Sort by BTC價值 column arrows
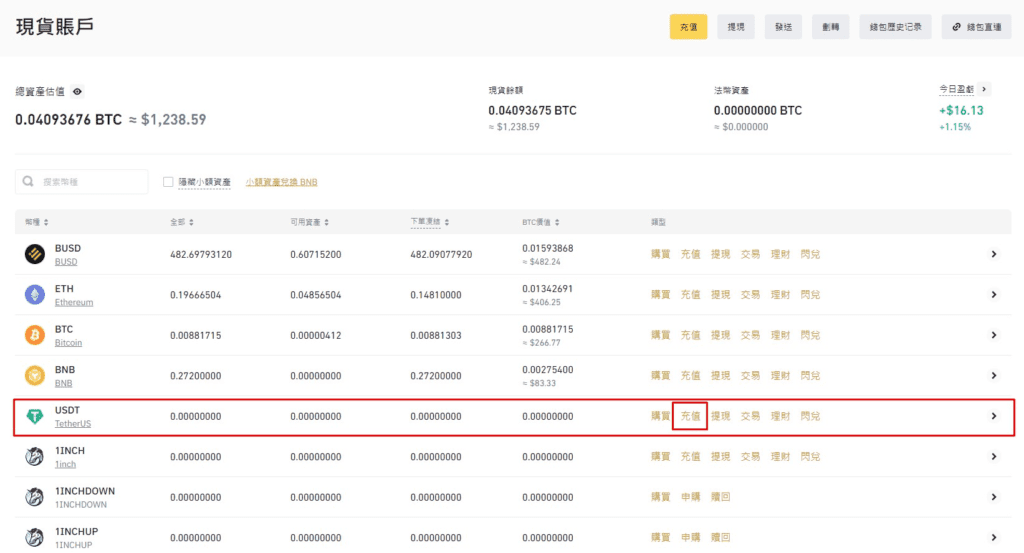This screenshot has height=553, width=1024. point(557,223)
